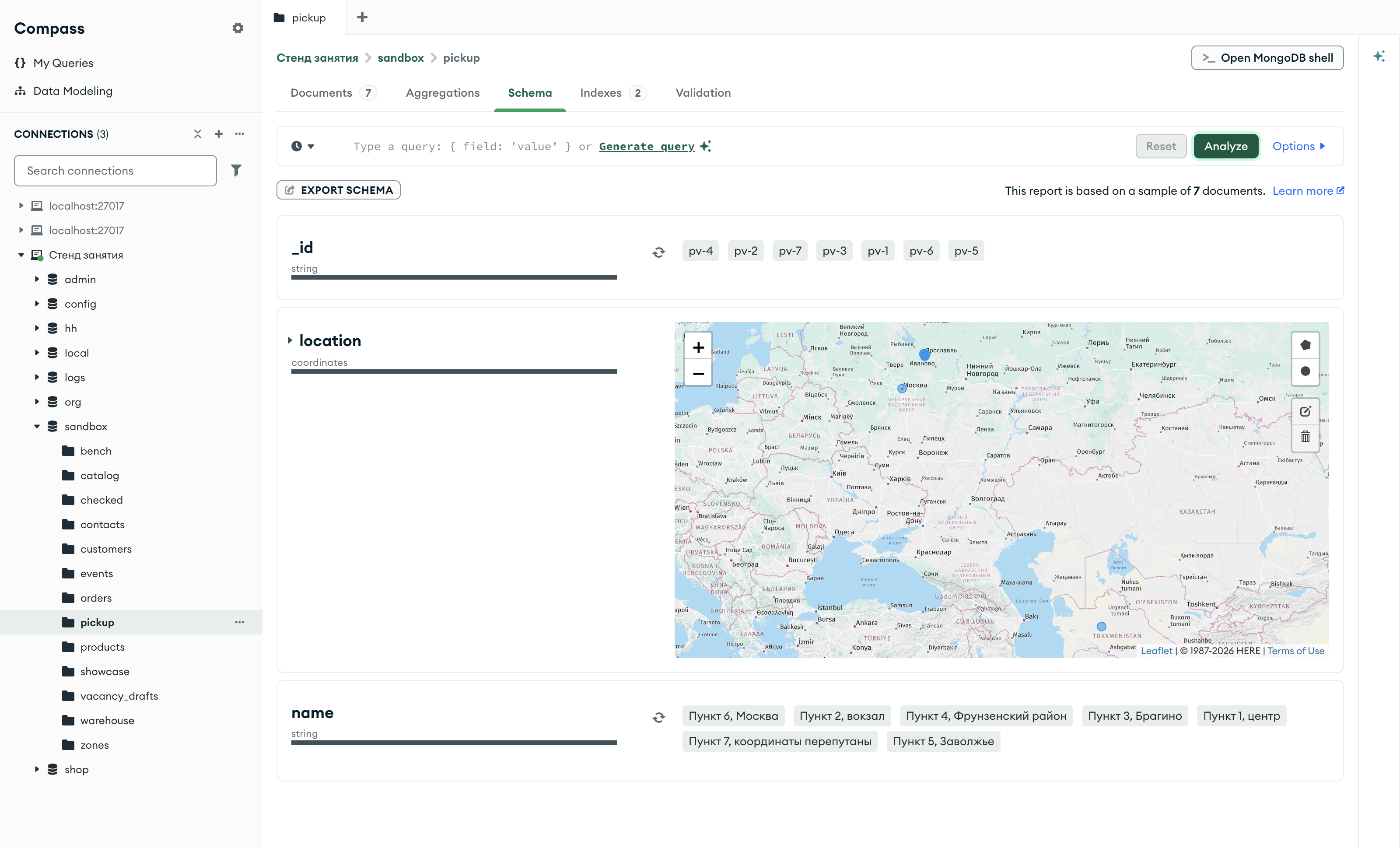Click the filter connections funnel icon

236,171
